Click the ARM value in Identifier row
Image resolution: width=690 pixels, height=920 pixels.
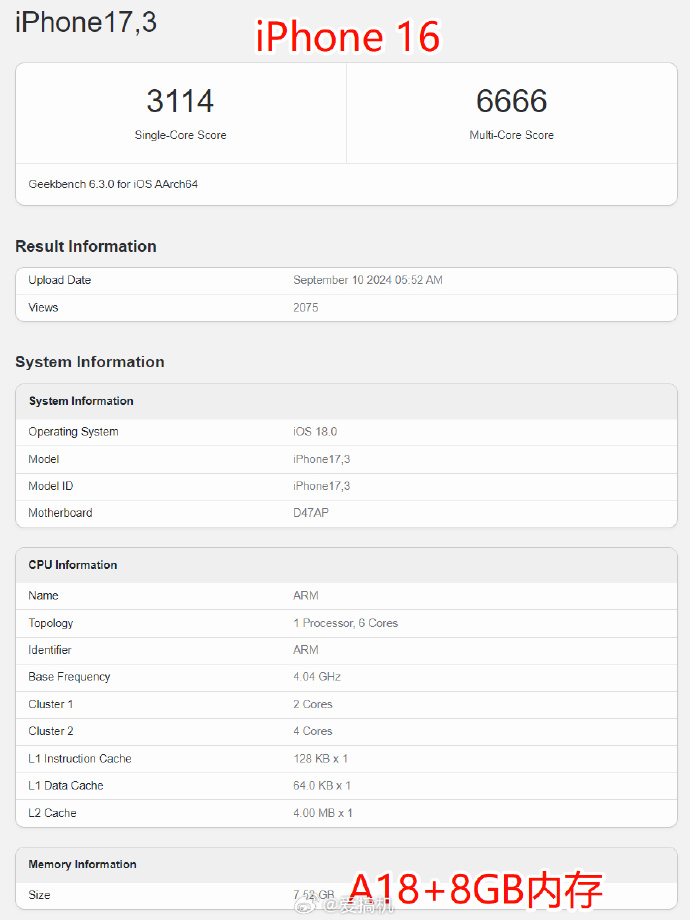click(306, 650)
